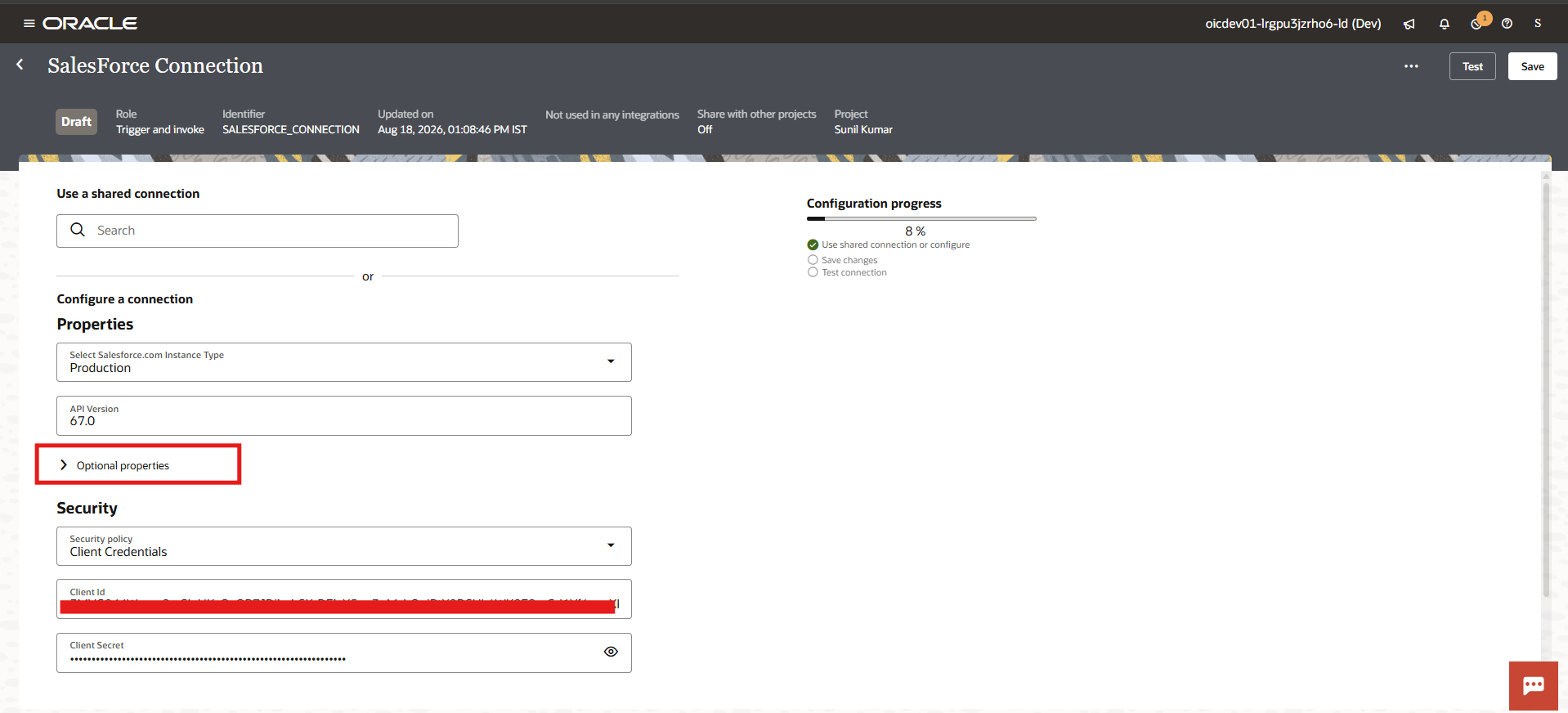Open the notifications bell
Viewport: 1568px width, 713px height.
(1445, 24)
